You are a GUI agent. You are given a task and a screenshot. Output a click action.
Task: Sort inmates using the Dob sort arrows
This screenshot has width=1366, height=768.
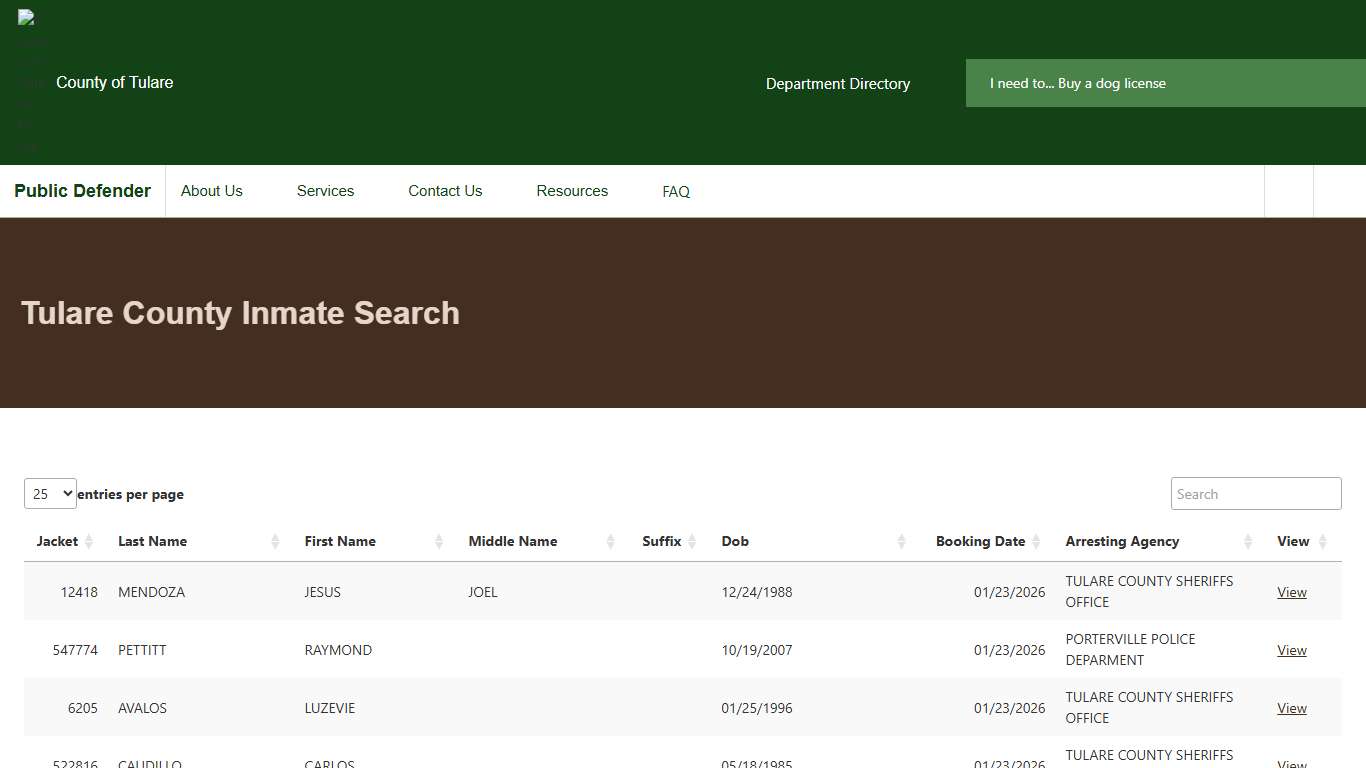[x=901, y=541]
